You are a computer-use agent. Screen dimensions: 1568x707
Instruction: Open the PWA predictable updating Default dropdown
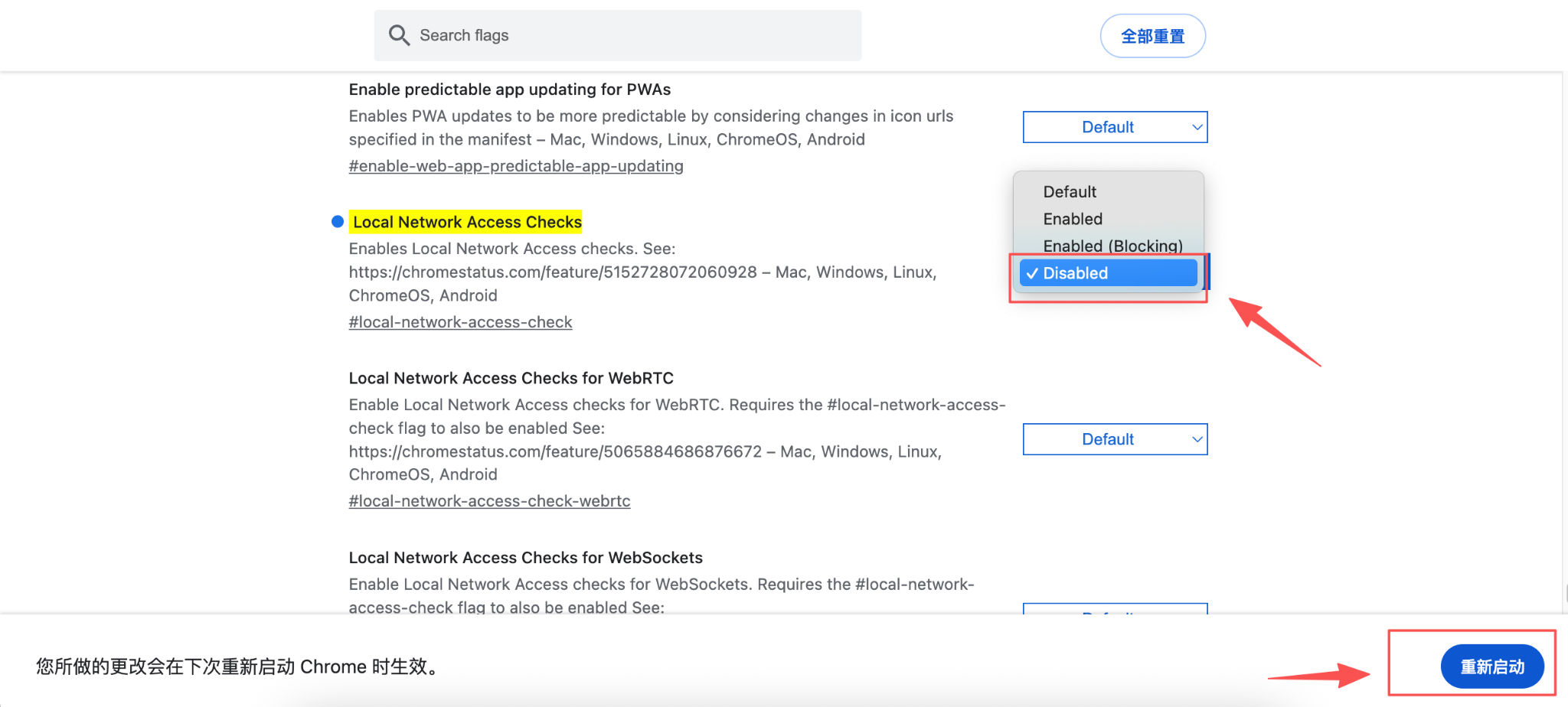pyautogui.click(x=1114, y=127)
